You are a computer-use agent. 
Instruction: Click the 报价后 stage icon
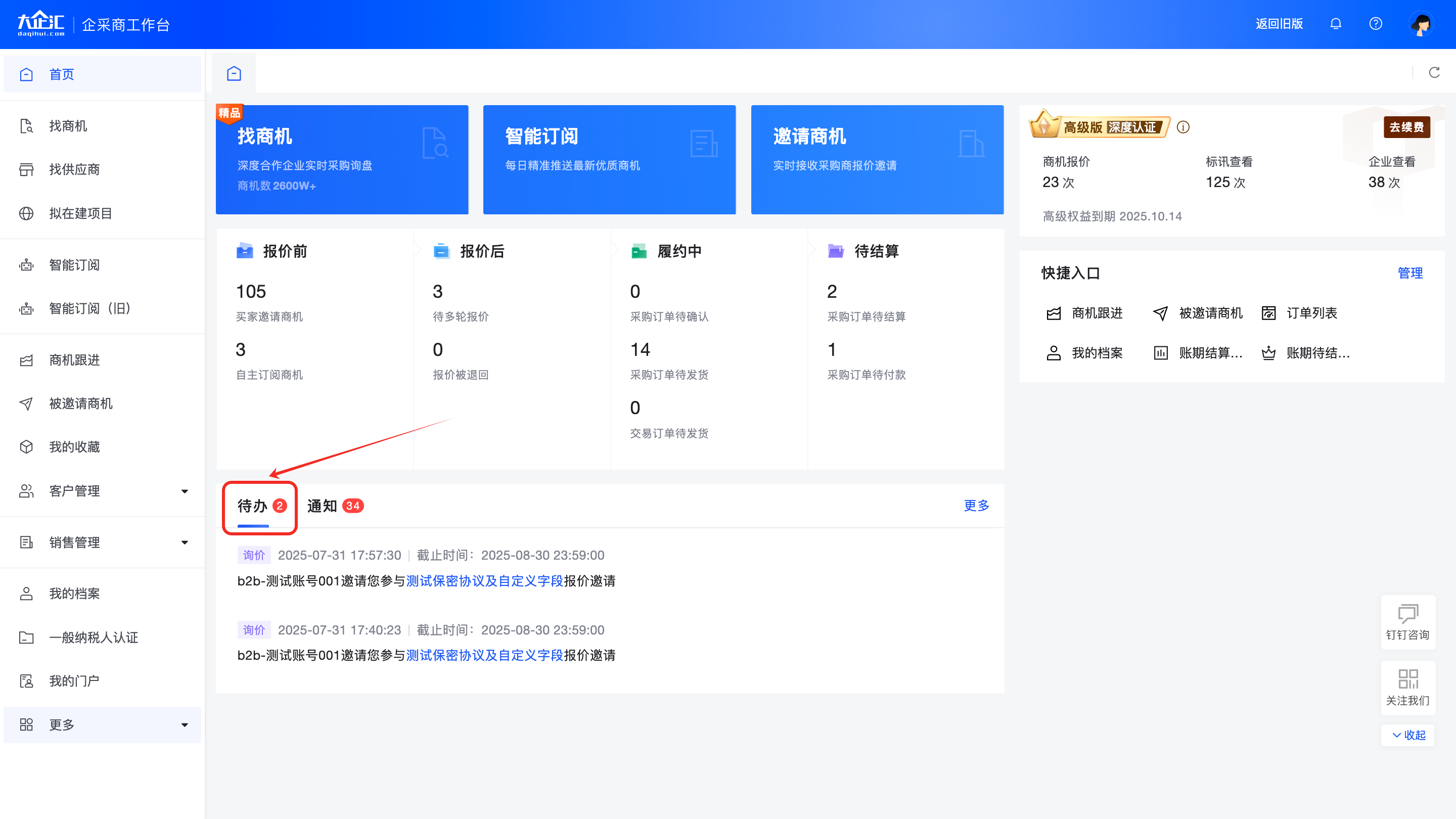(441, 251)
